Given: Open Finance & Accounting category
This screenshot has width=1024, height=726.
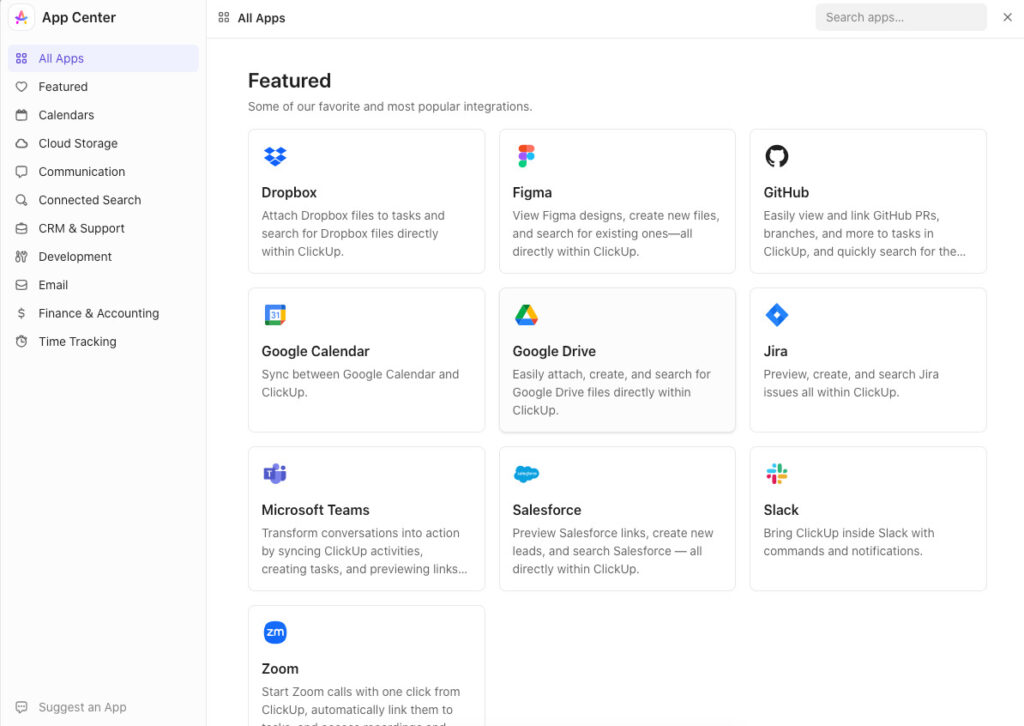Looking at the screenshot, I should click(103, 313).
